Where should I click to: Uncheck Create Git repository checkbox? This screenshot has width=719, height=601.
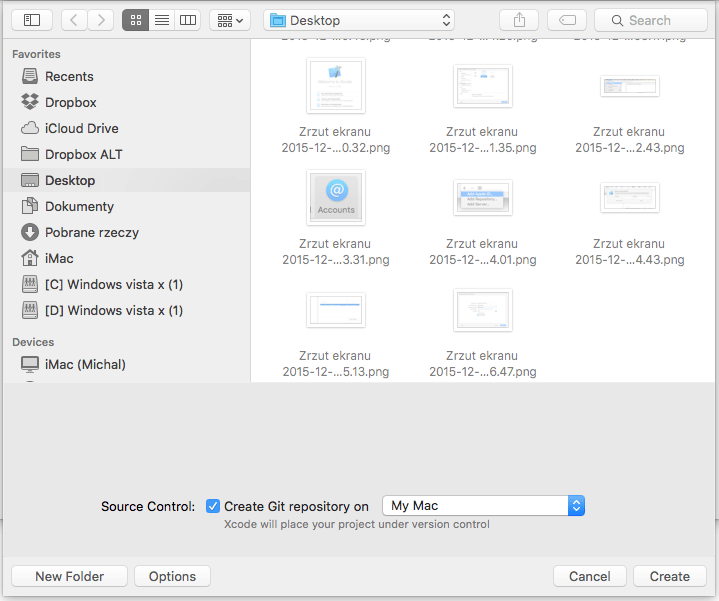pos(213,506)
